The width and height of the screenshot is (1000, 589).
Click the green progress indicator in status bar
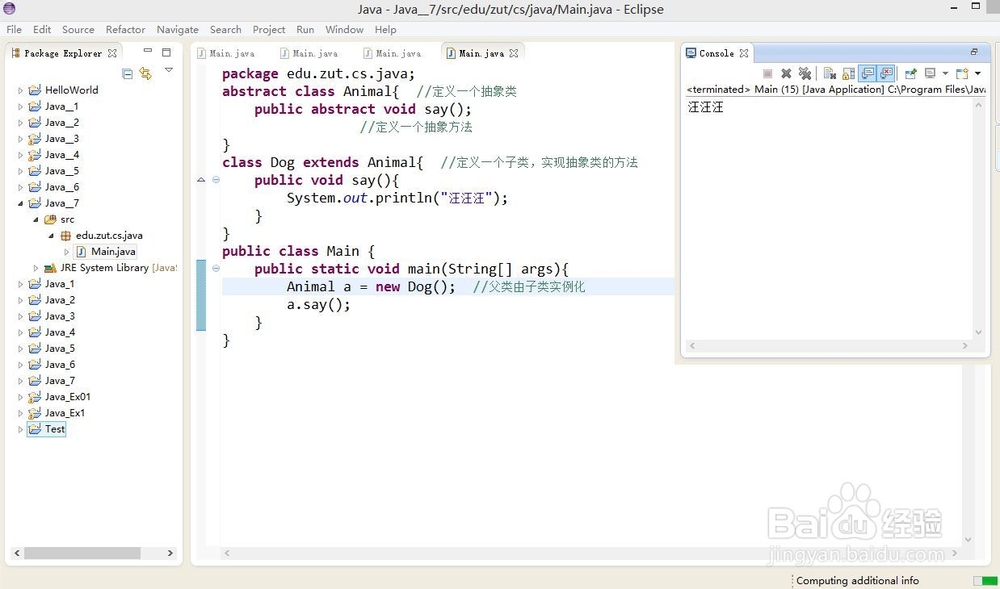tap(985, 581)
